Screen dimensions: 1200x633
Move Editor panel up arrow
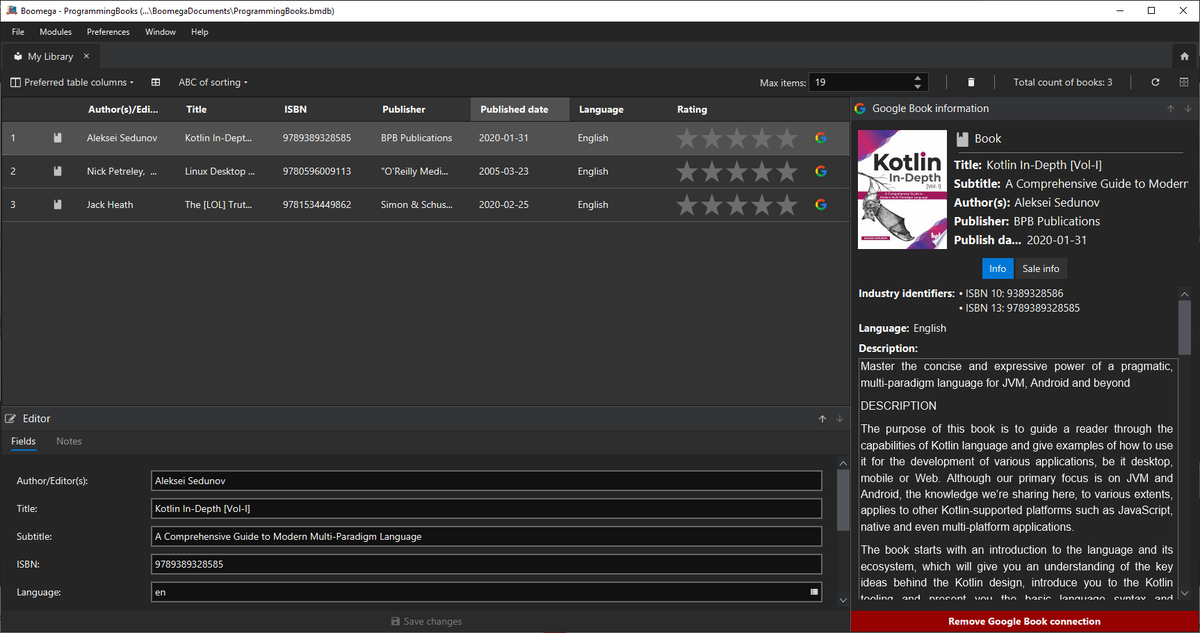pos(822,418)
